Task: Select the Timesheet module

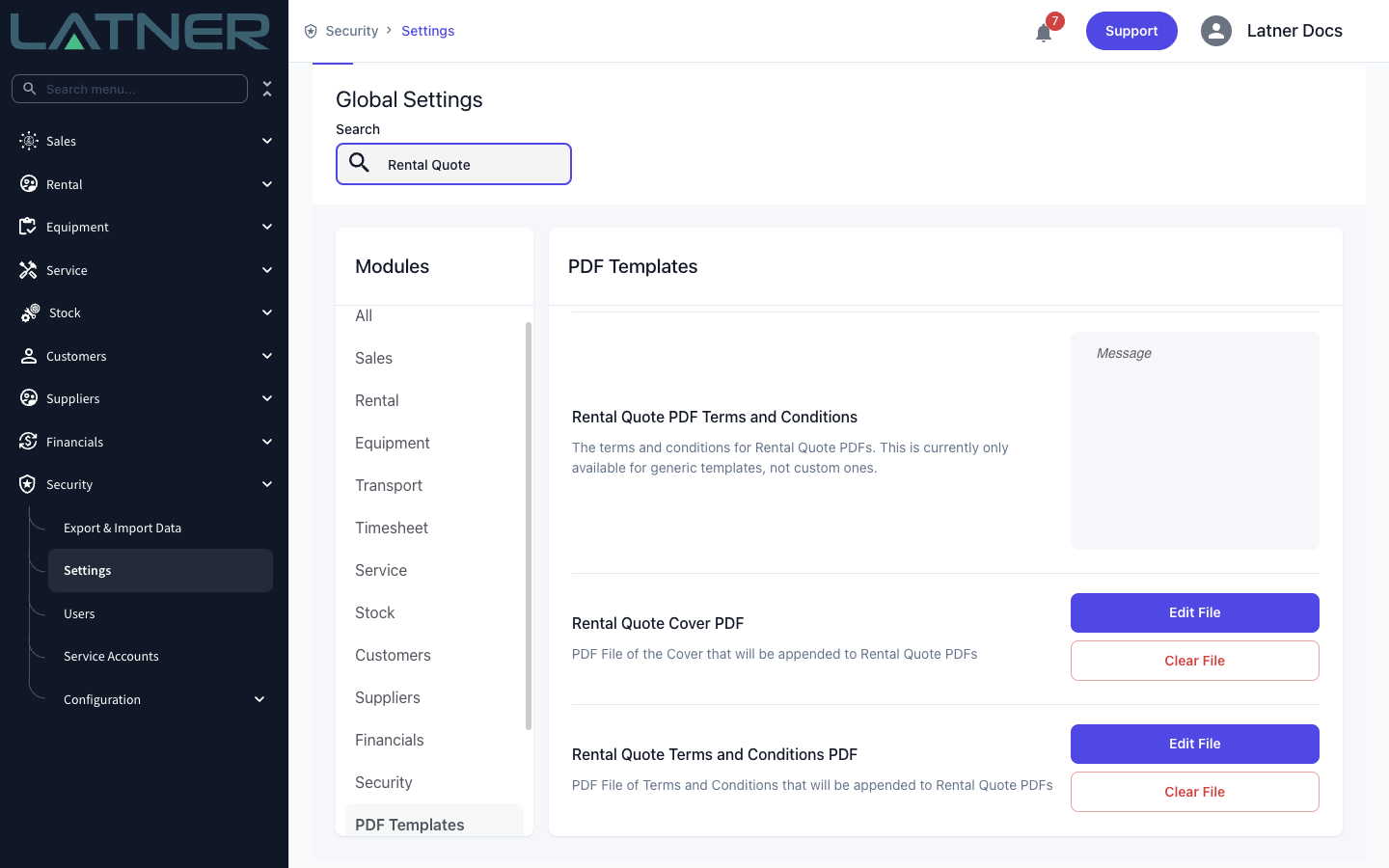Action: (x=392, y=528)
